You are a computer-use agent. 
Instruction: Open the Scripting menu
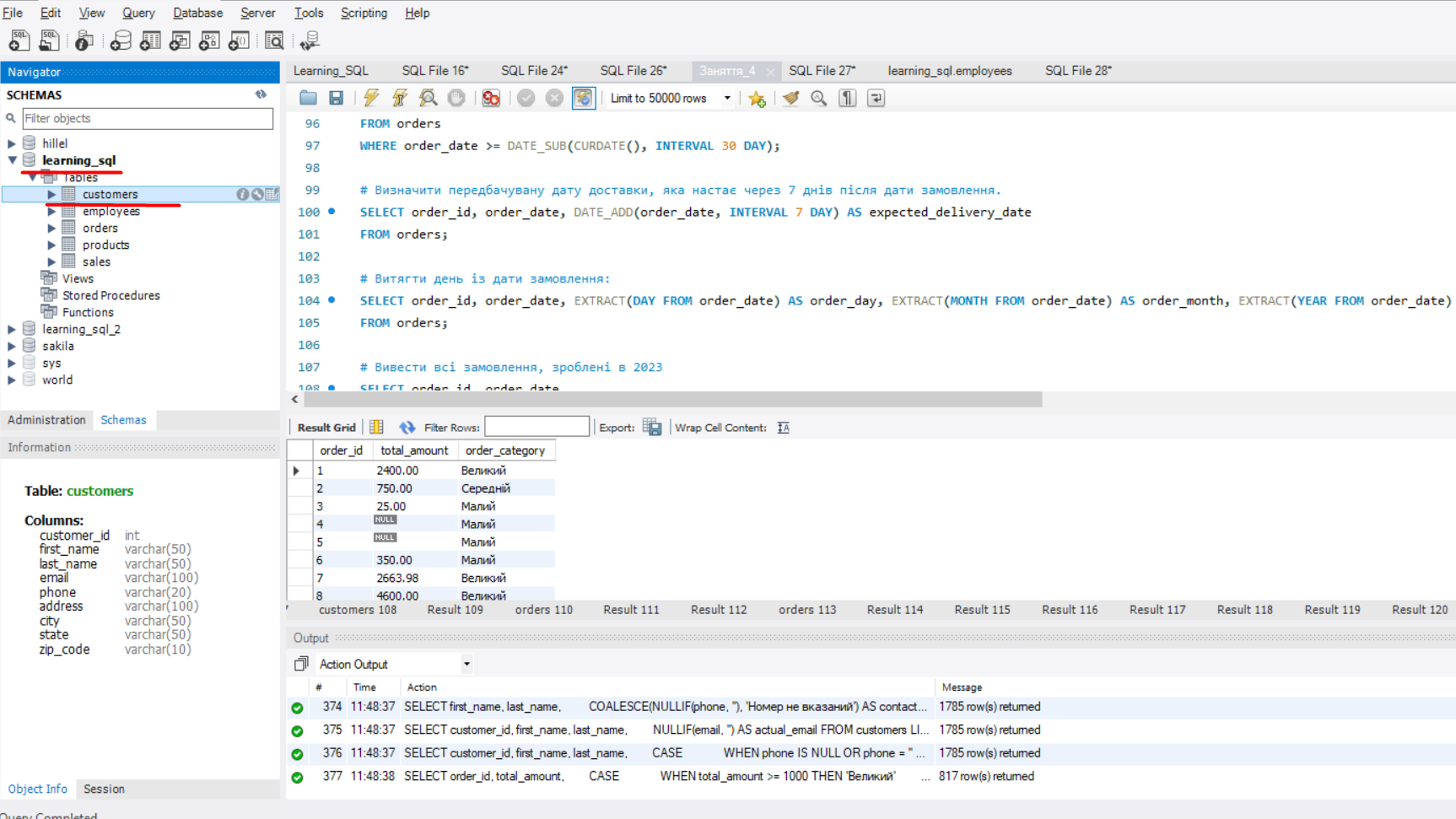[364, 13]
